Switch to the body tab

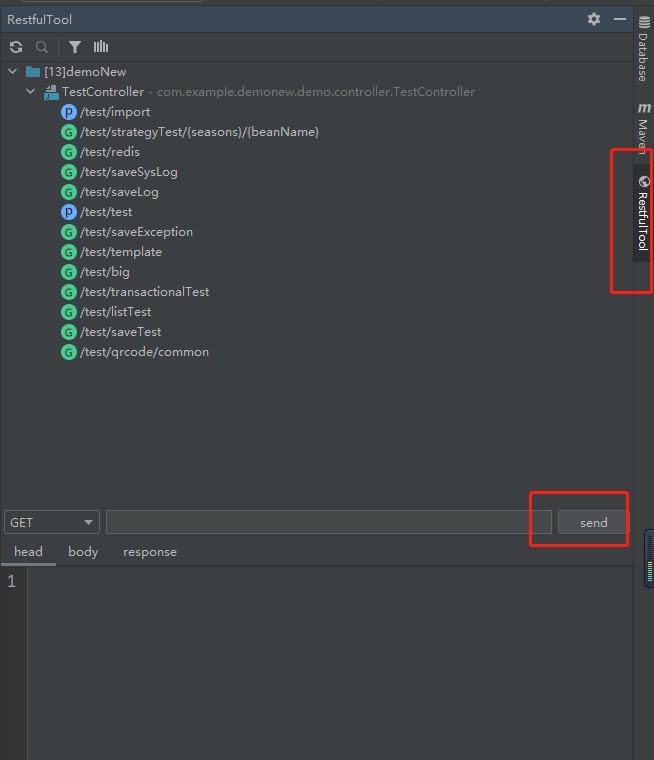point(83,552)
